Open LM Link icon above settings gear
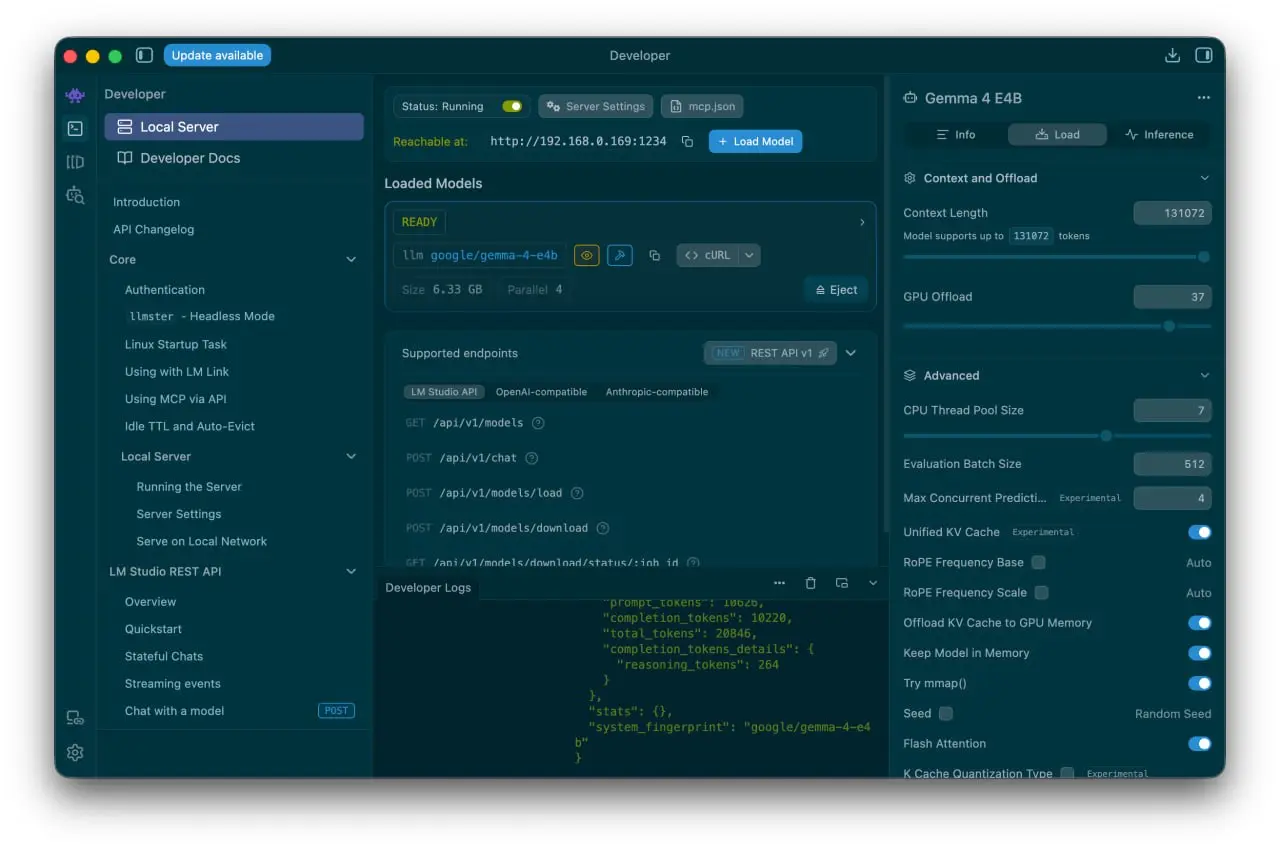Viewport: 1280px width, 850px height. click(75, 718)
